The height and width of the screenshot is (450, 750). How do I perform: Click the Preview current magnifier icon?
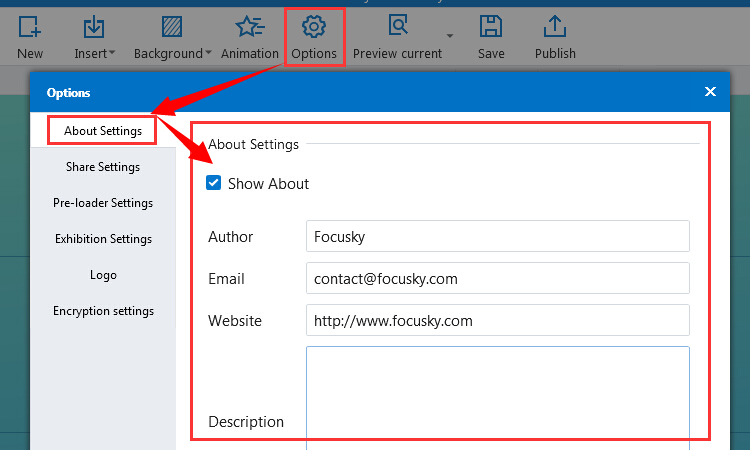(397, 26)
